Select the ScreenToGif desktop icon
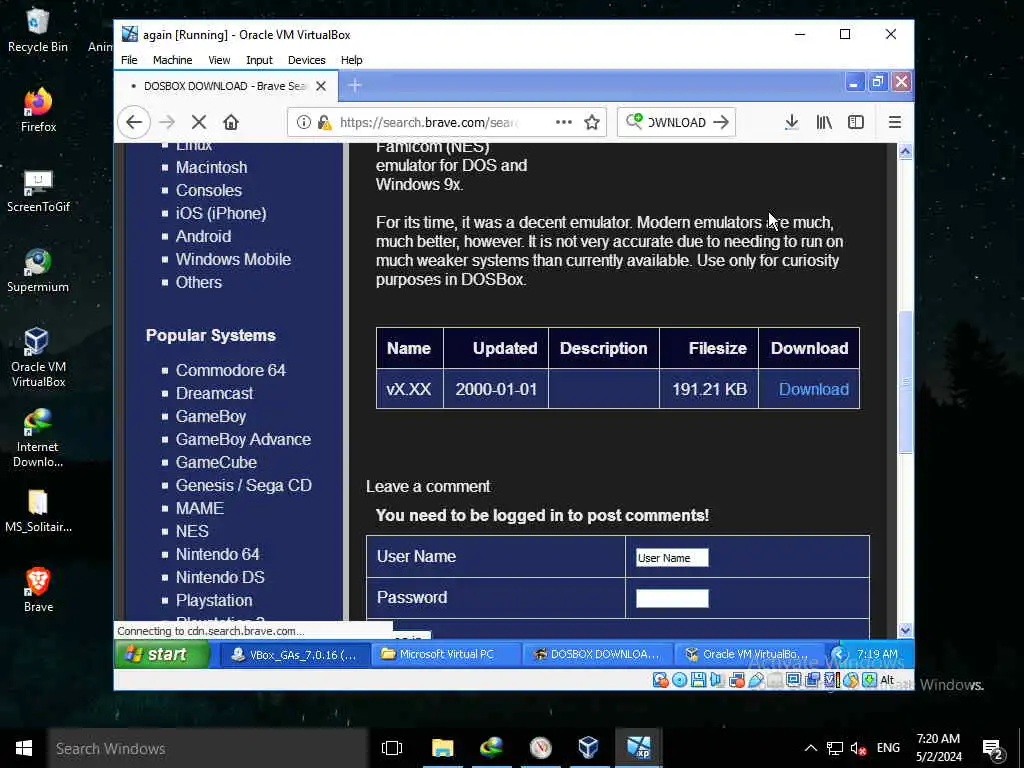The height and width of the screenshot is (768, 1024). [38, 190]
